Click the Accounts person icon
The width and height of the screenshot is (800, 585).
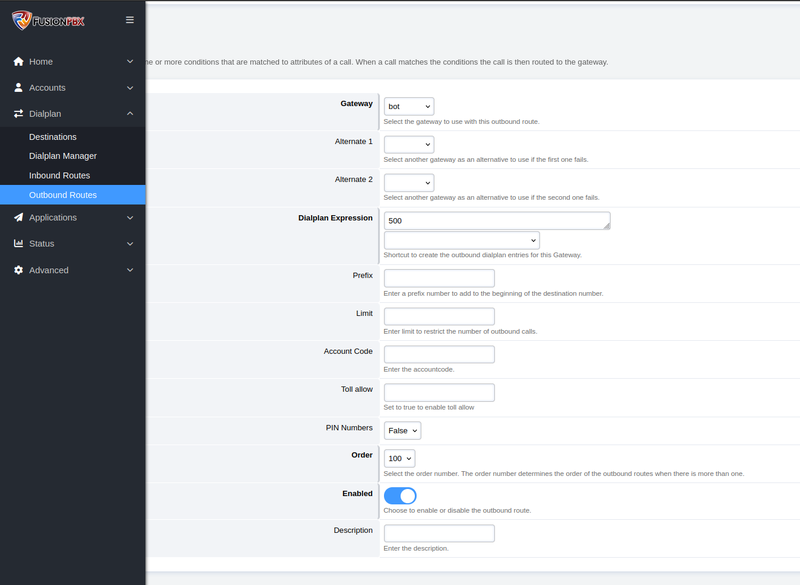pyautogui.click(x=18, y=88)
